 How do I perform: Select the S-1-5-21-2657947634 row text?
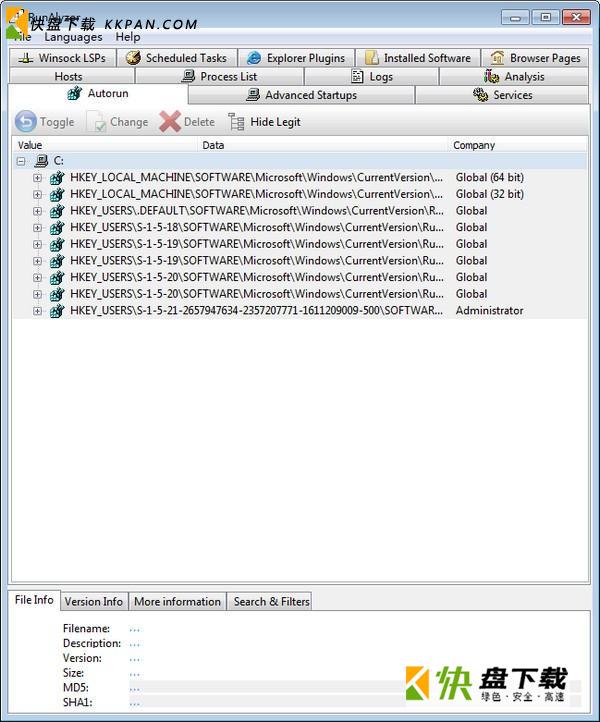pyautogui.click(x=256, y=311)
